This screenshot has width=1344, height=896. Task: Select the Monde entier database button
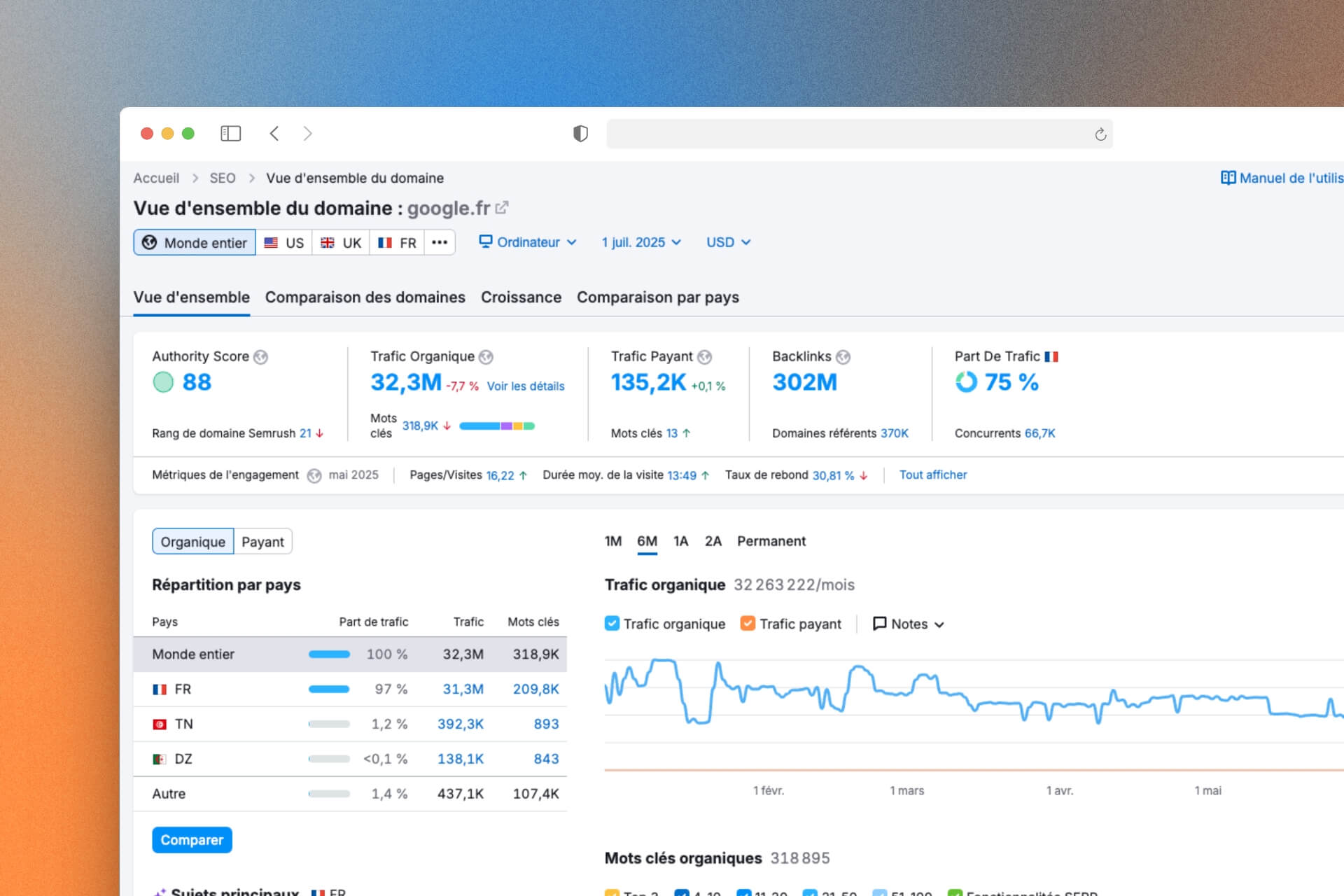195,242
